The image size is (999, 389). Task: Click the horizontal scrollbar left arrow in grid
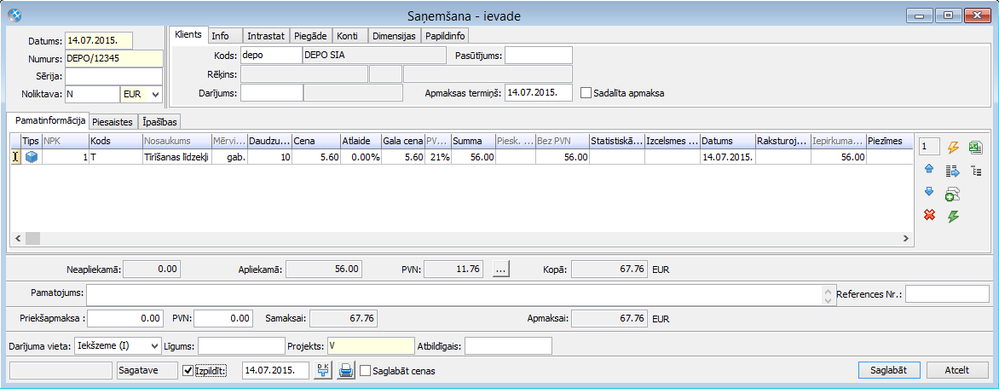point(17,238)
